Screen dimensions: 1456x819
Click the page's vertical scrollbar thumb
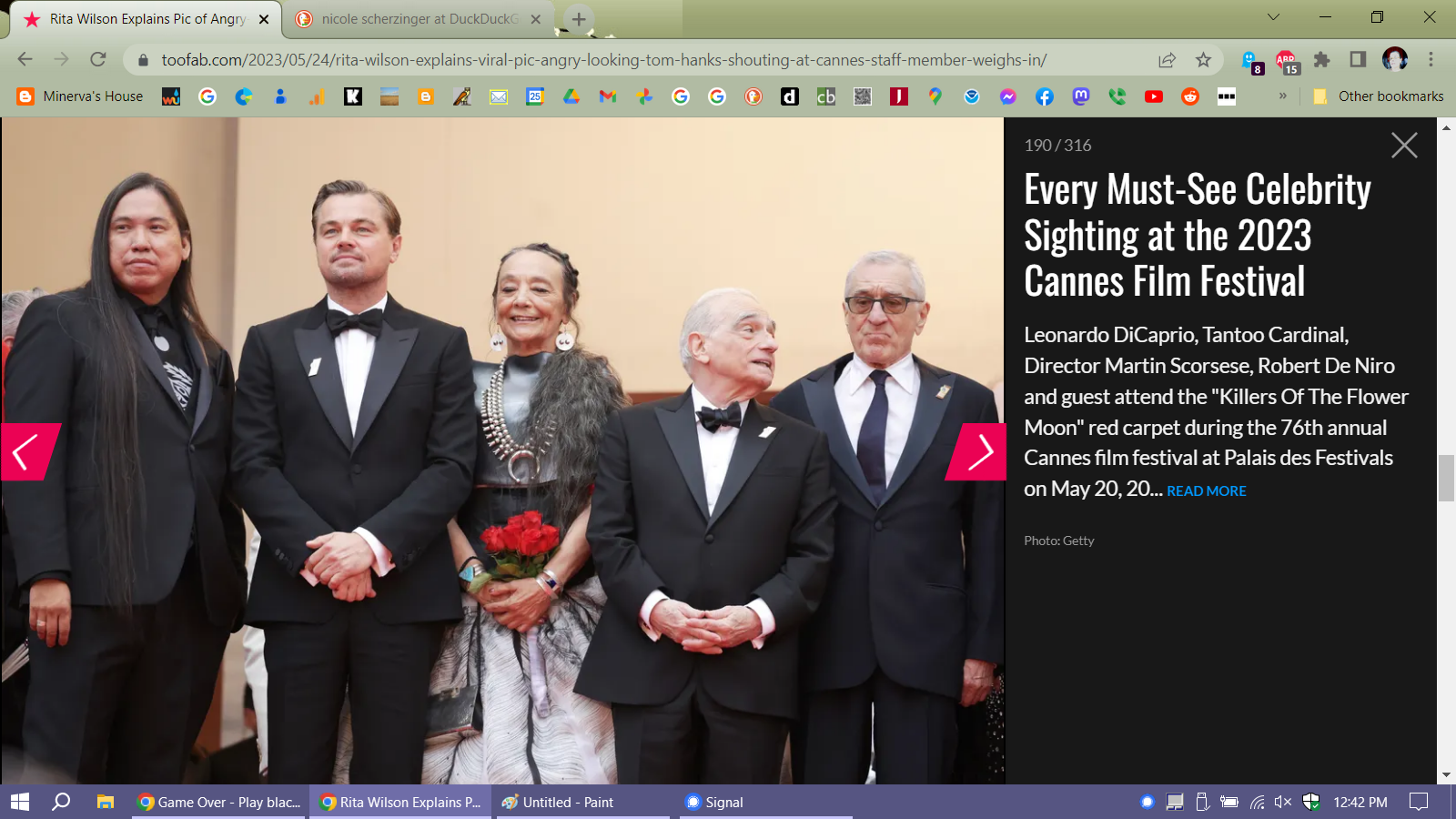tap(1446, 478)
